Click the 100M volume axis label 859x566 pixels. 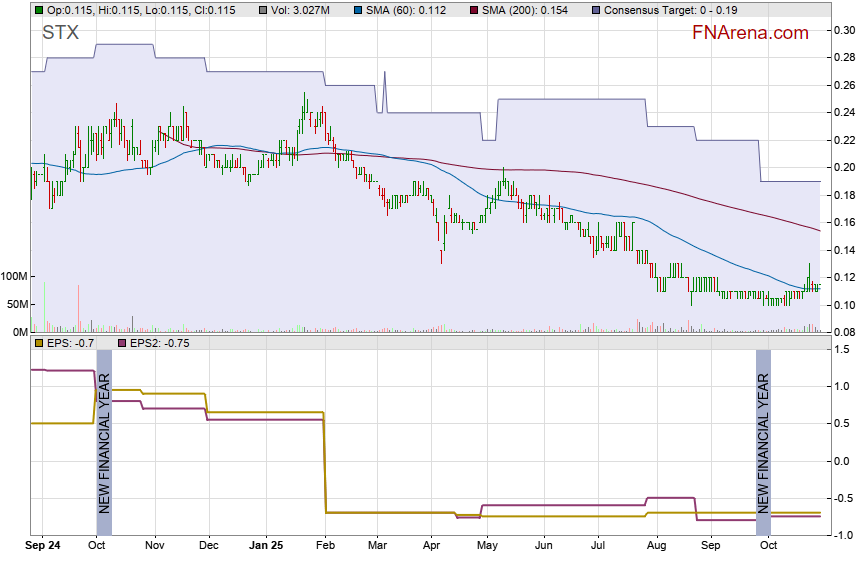coord(15,277)
